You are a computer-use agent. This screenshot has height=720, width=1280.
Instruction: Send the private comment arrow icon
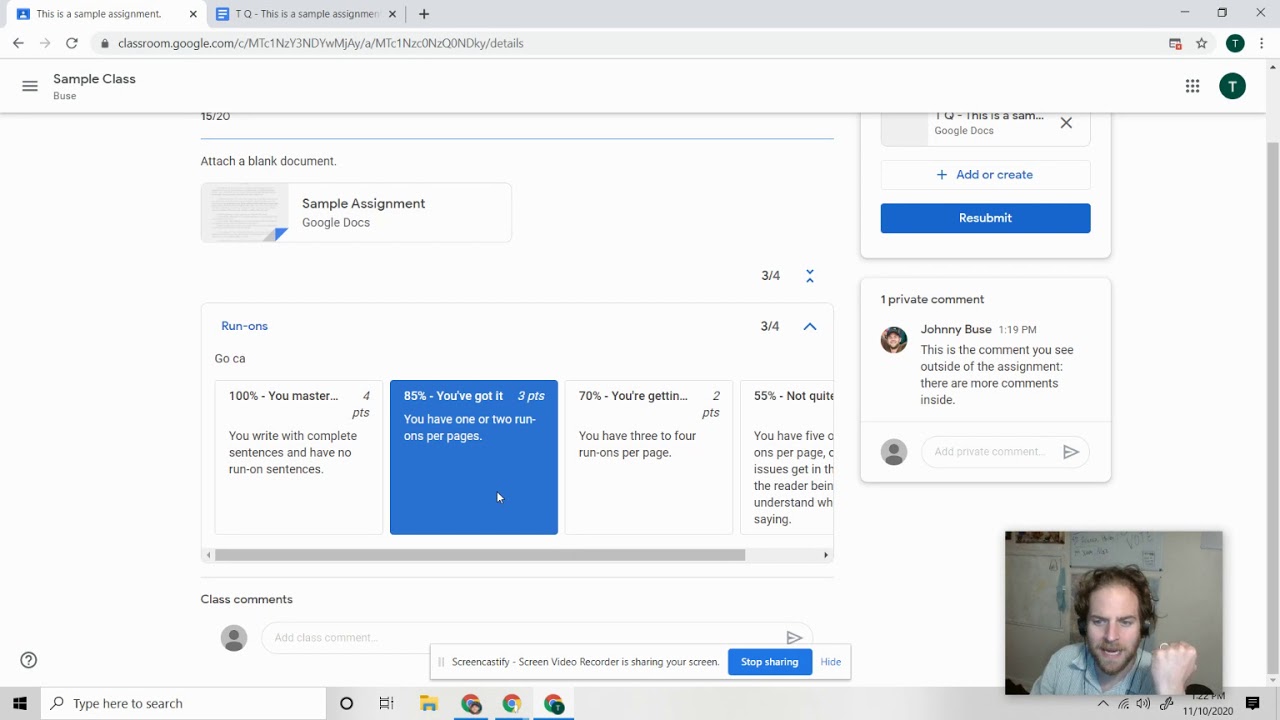(x=1071, y=452)
